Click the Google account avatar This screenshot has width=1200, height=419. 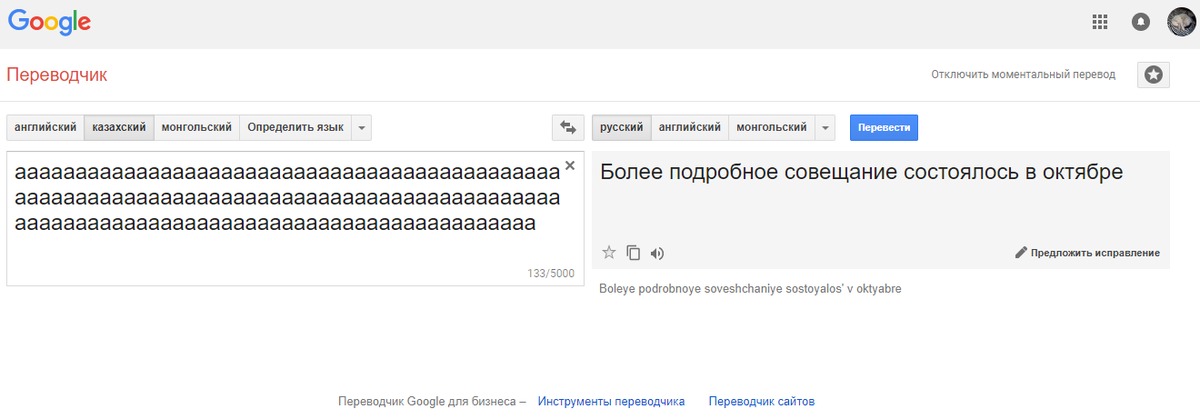[x=1182, y=21]
